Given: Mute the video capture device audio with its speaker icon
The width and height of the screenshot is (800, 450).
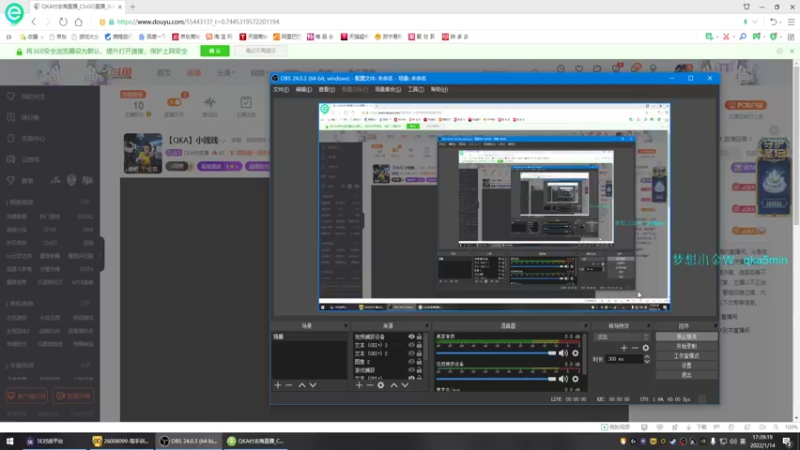Looking at the screenshot, I should [x=563, y=379].
